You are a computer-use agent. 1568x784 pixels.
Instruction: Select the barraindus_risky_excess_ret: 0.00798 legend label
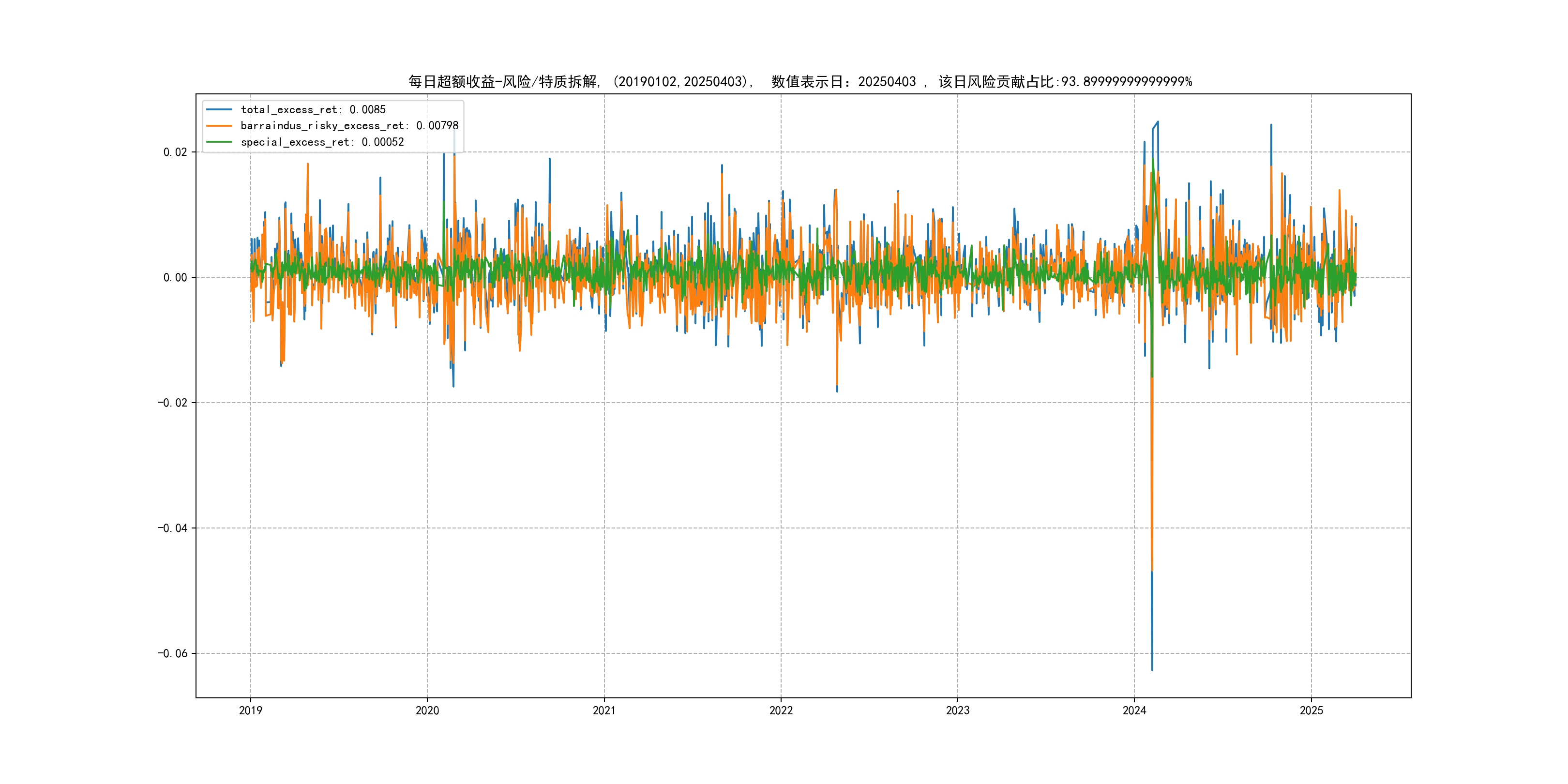click(x=349, y=126)
